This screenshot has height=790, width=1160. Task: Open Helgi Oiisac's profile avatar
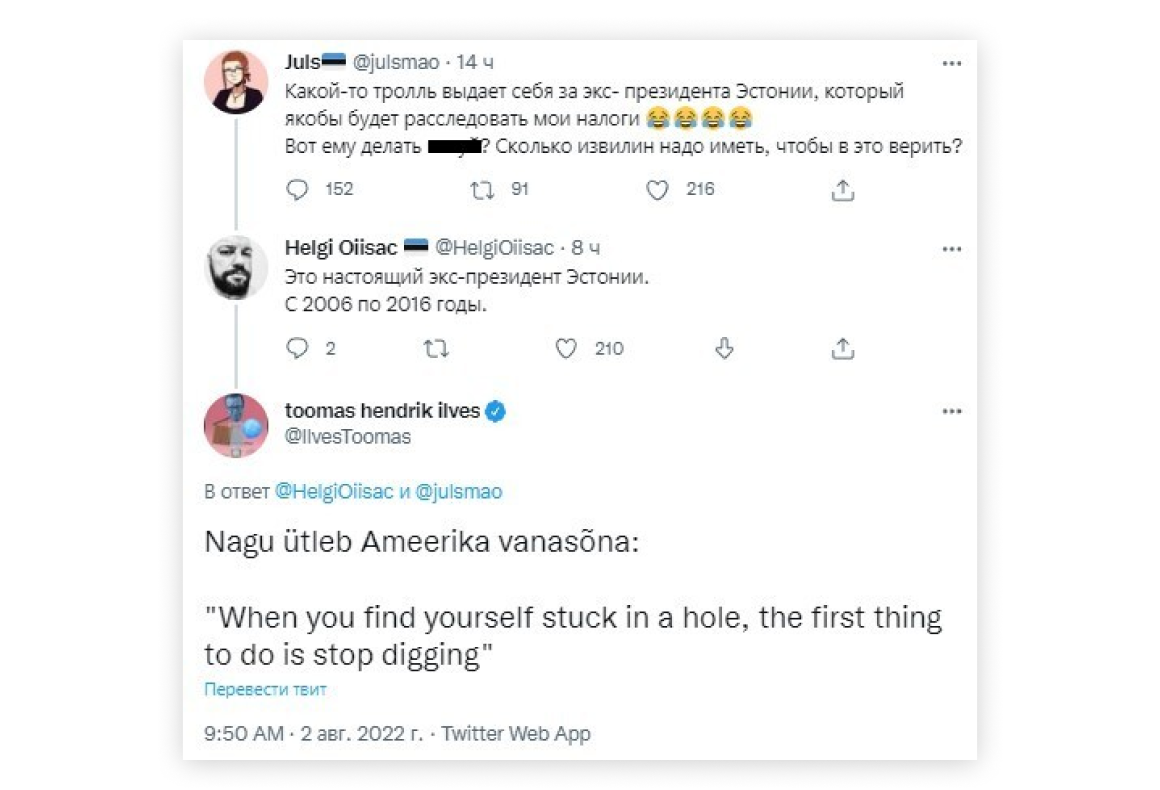(236, 268)
